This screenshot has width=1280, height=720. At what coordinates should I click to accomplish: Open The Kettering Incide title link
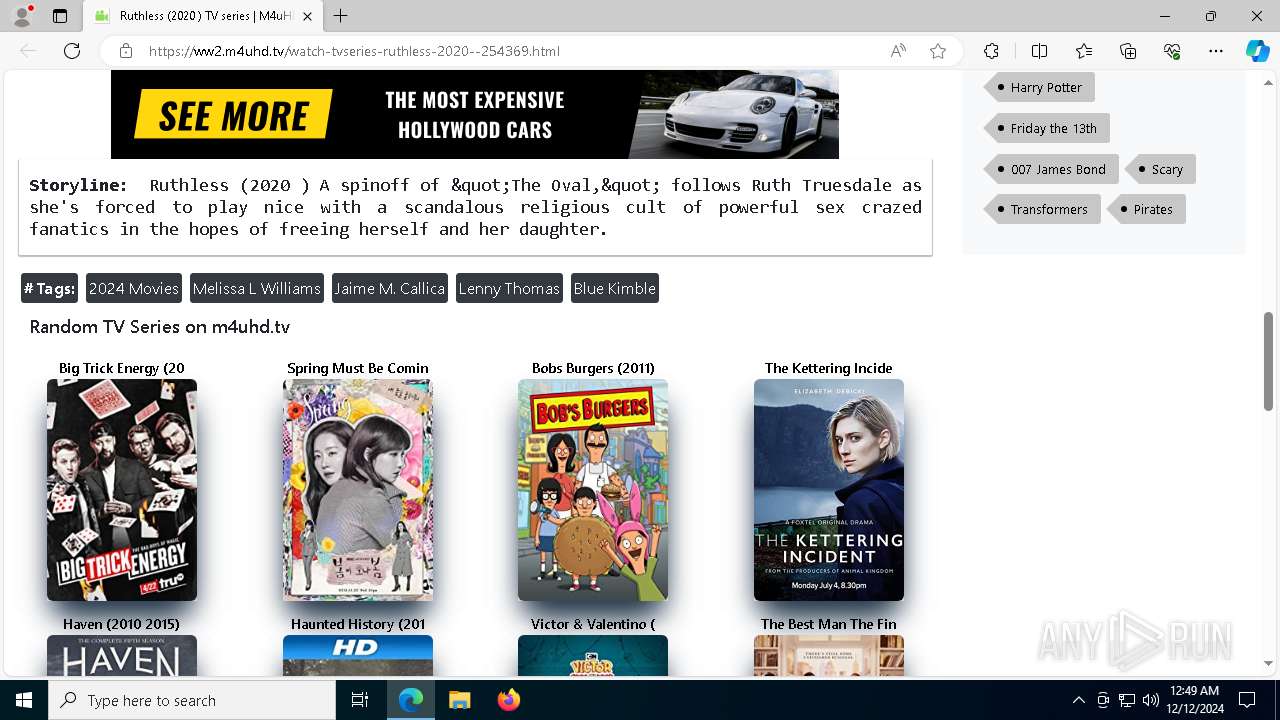pyautogui.click(x=829, y=368)
